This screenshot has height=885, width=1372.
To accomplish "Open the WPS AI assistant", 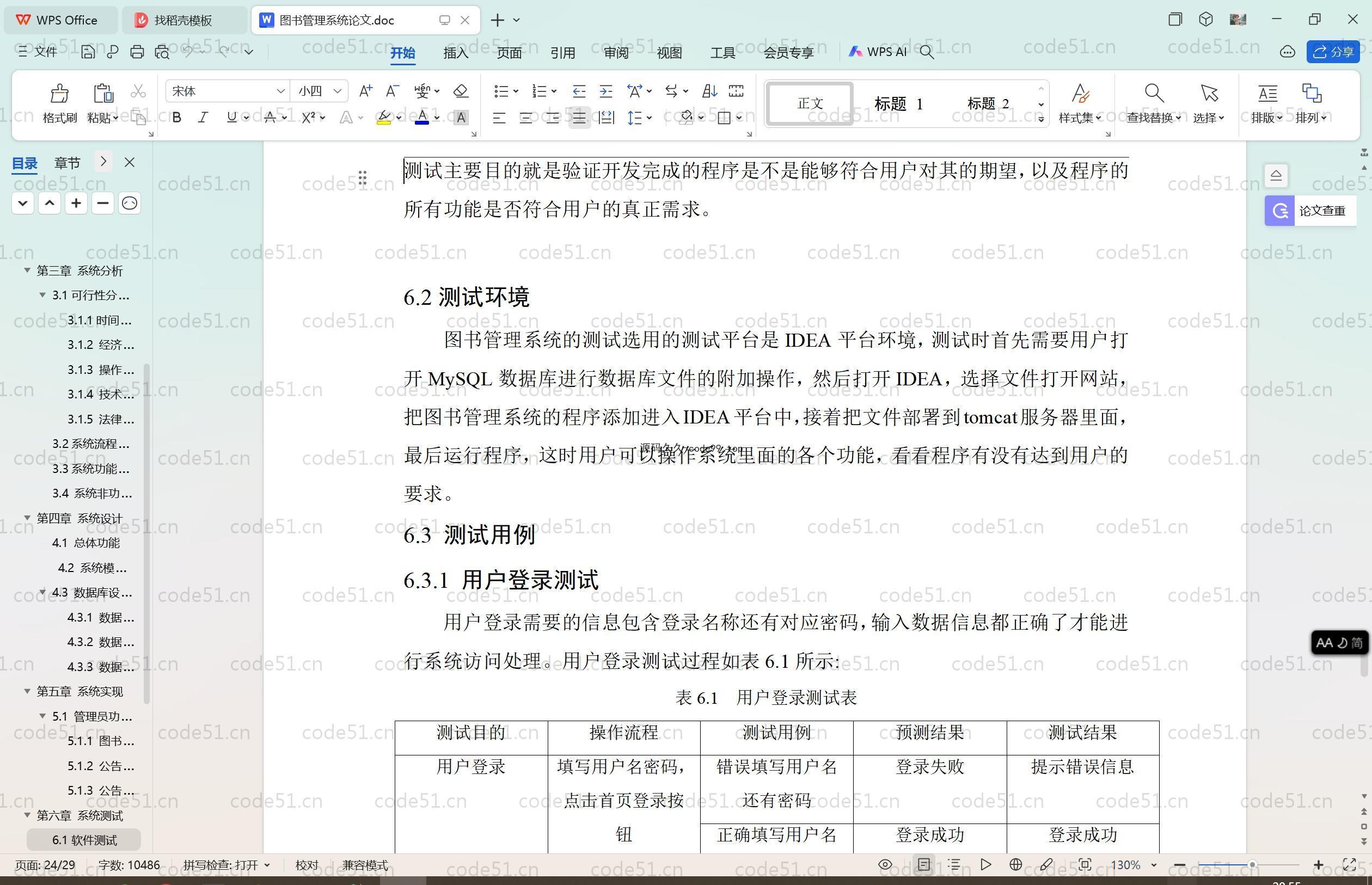I will click(x=878, y=52).
